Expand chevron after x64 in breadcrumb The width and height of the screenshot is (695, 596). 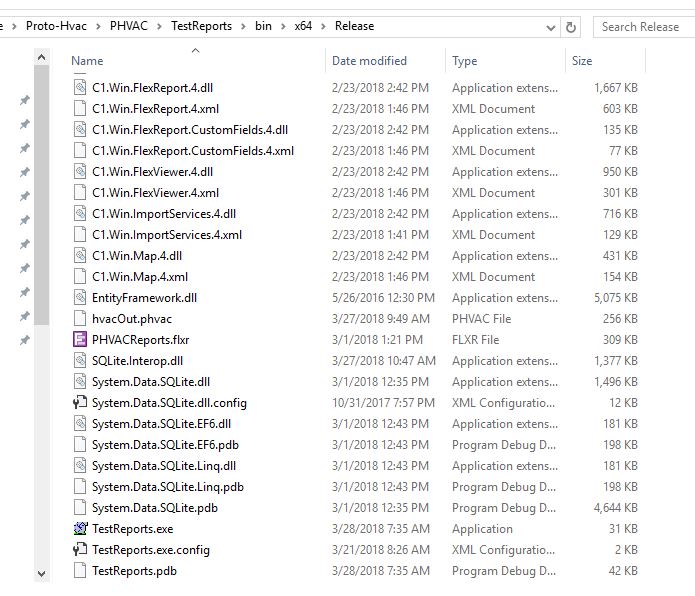pyautogui.click(x=323, y=27)
